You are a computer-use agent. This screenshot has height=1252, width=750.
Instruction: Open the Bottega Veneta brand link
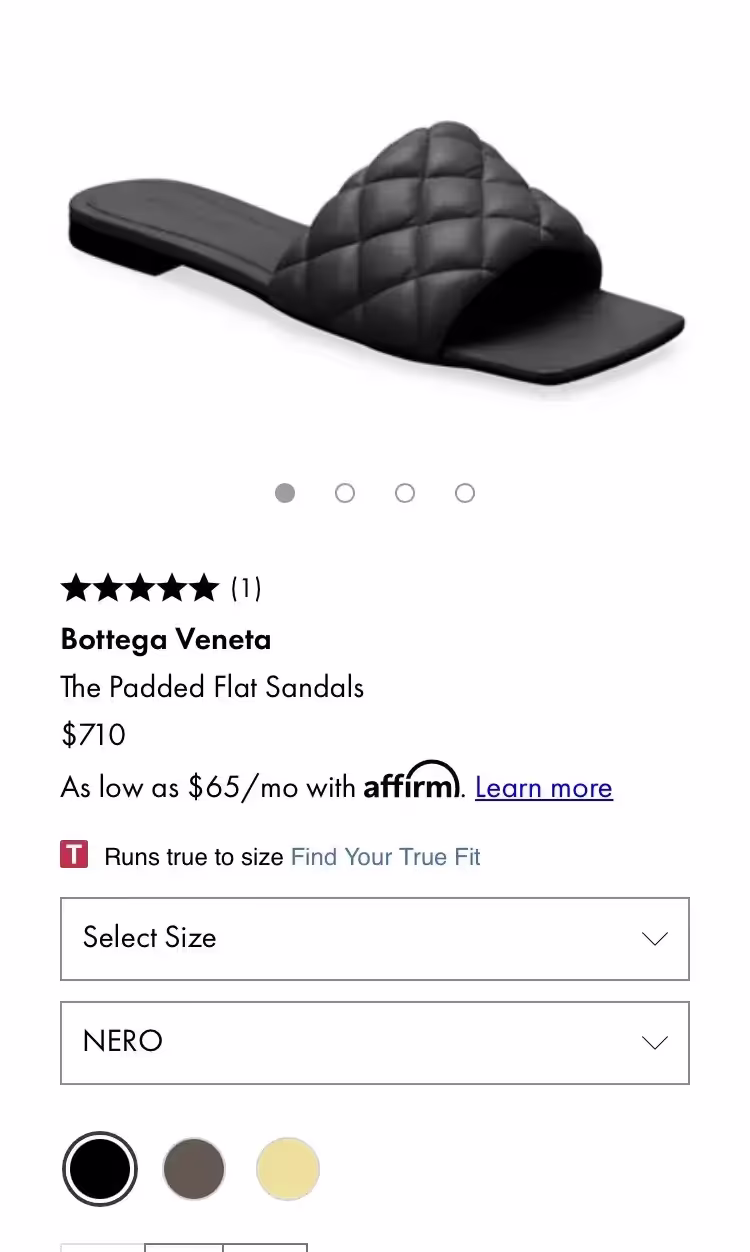[166, 640]
